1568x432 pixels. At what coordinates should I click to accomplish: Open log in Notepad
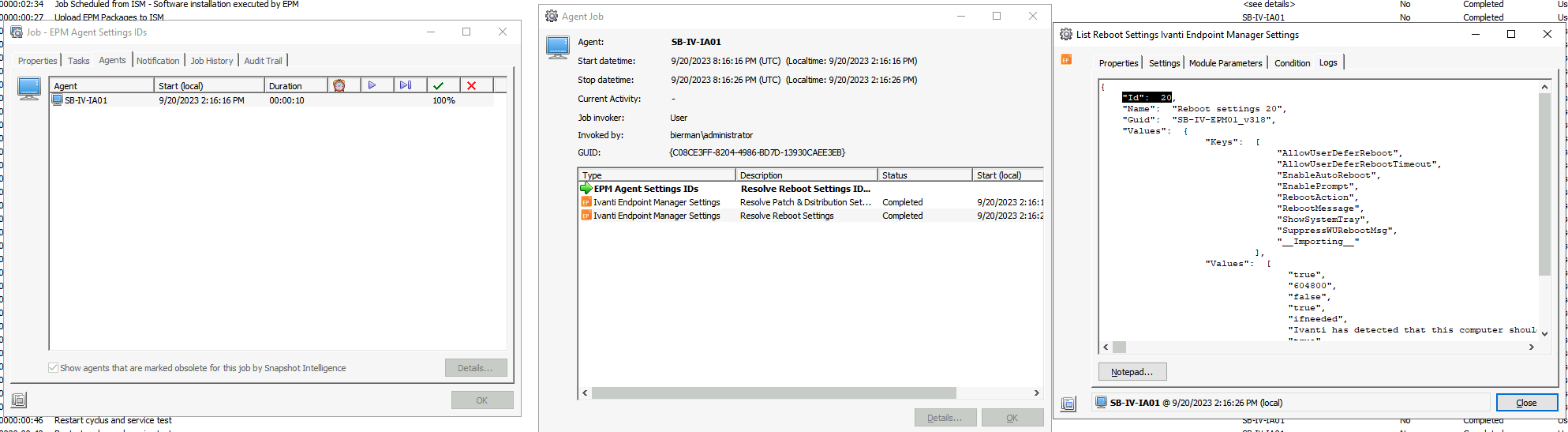pyautogui.click(x=1132, y=372)
